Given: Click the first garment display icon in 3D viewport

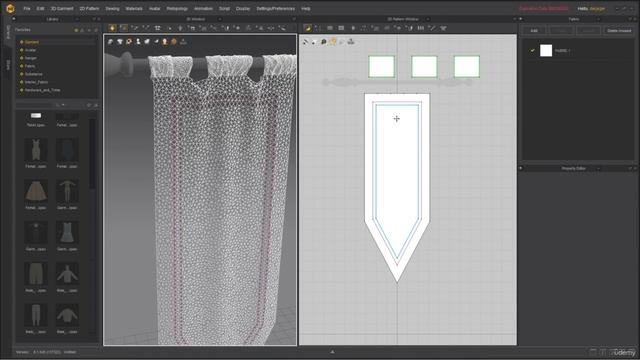Looking at the screenshot, I should [110, 42].
